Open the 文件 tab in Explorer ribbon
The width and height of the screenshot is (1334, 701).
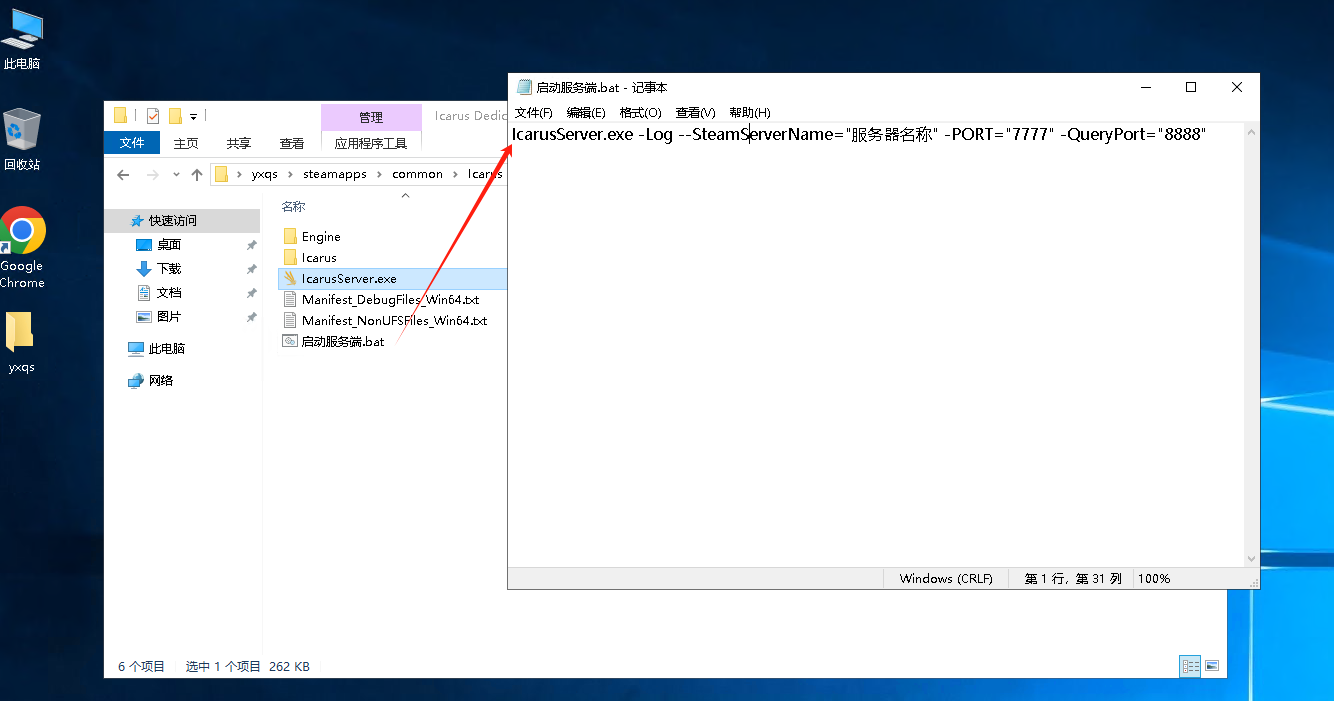pos(132,143)
